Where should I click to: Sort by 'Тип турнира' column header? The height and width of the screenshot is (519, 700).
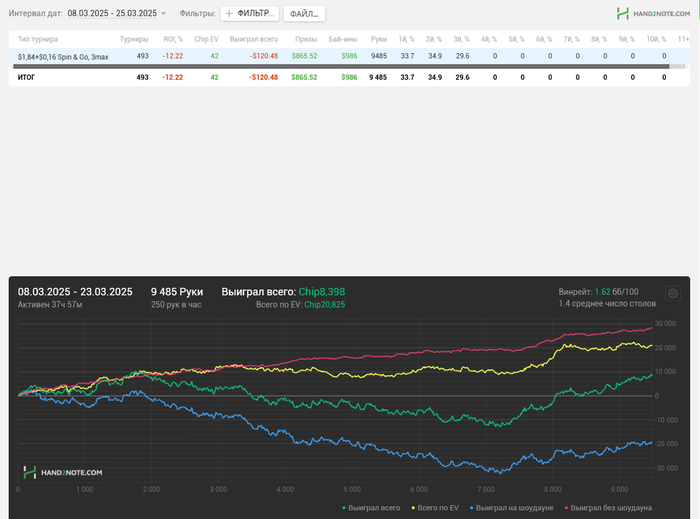coord(38,39)
